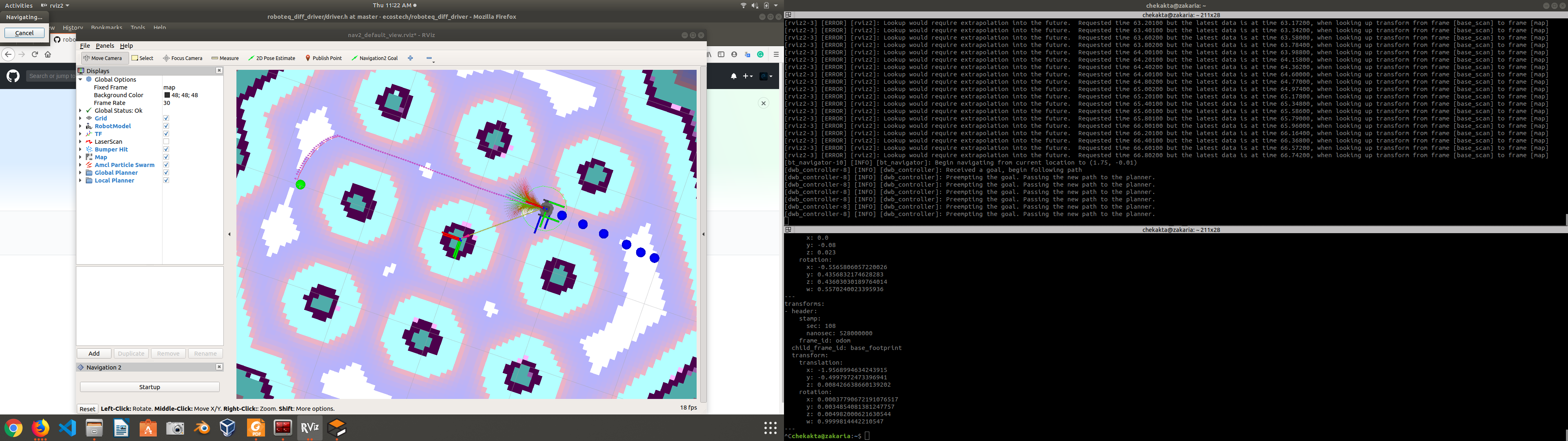
Task: Collapse the Global Options section
Action: click(x=80, y=79)
